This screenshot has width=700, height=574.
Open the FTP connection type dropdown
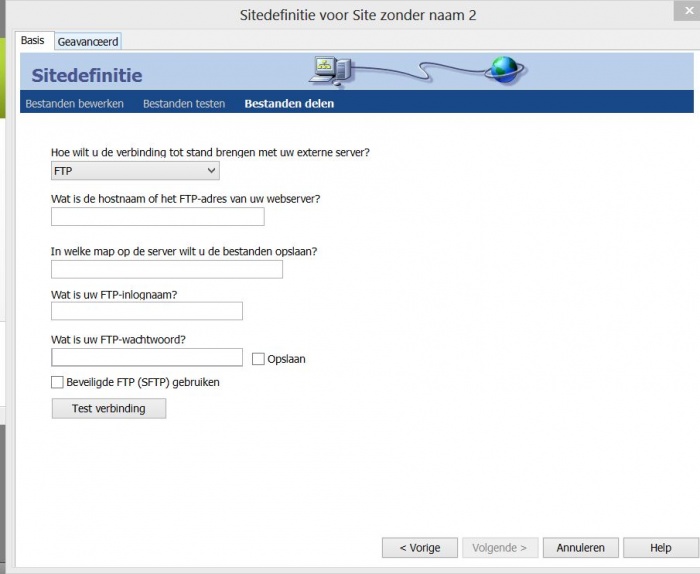coord(135,171)
